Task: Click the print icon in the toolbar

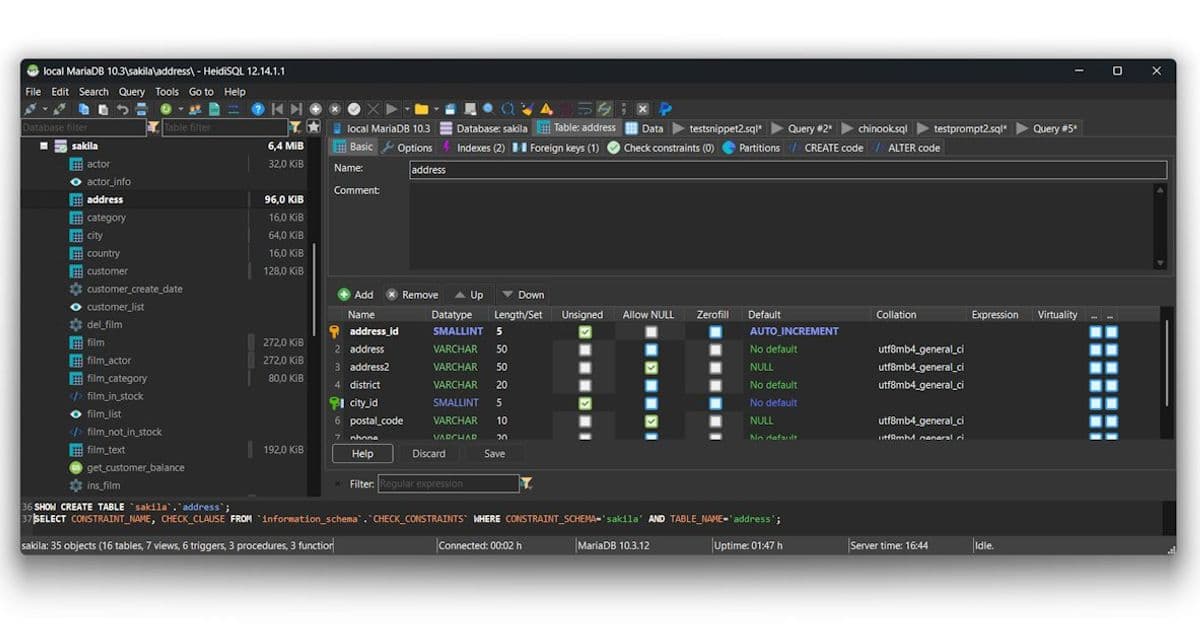Action: pyautogui.click(x=141, y=109)
